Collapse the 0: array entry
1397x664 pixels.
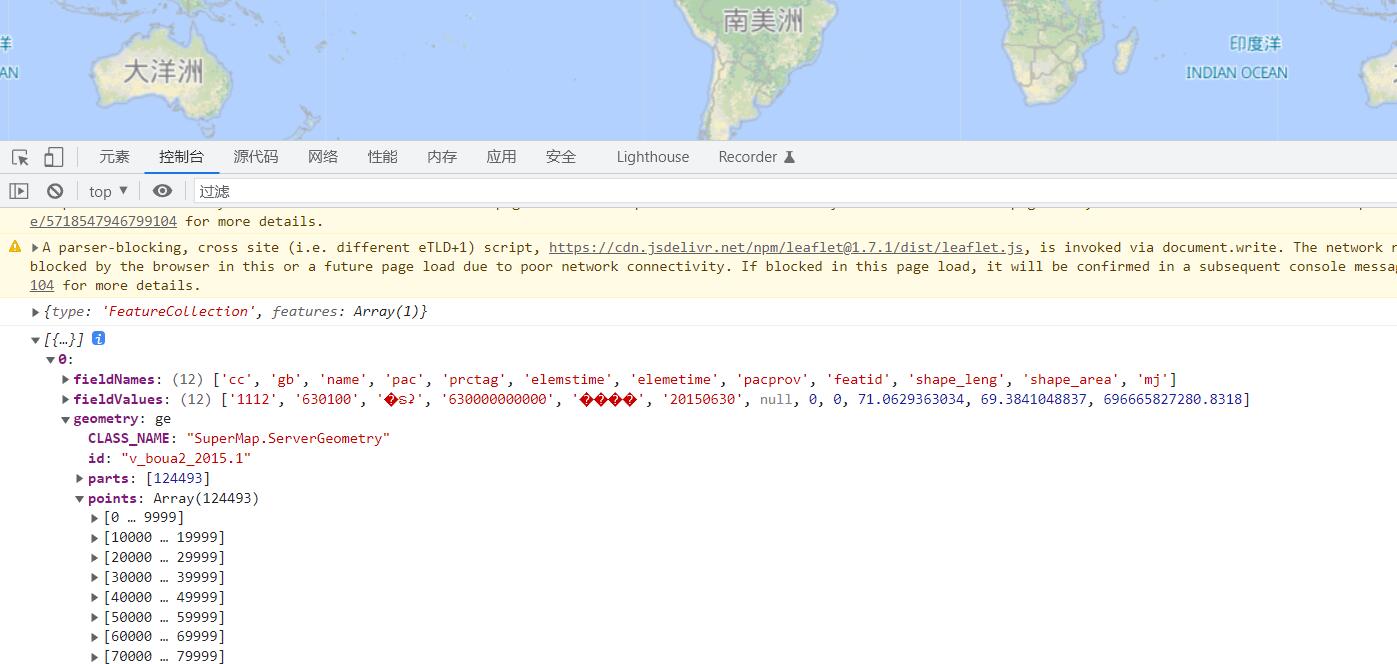[51, 360]
